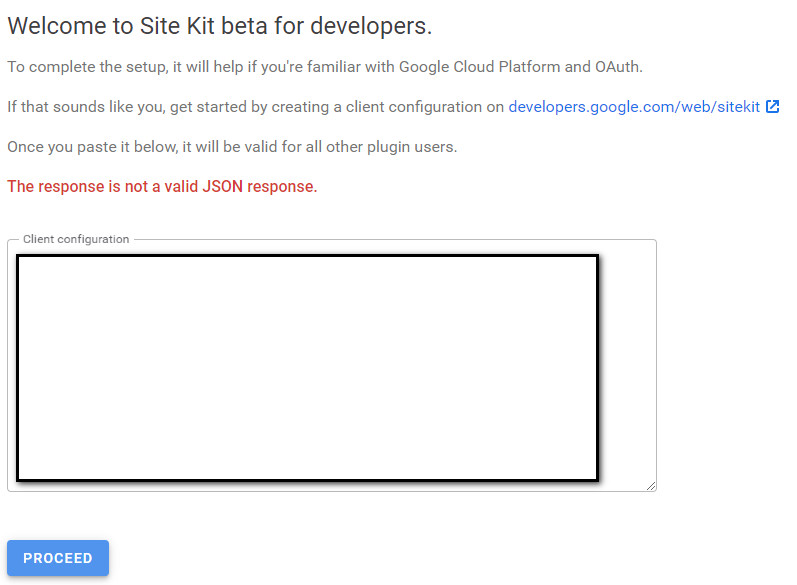Click text 'Once you paste it below'
Image resolution: width=797 pixels, height=585 pixels.
point(93,147)
